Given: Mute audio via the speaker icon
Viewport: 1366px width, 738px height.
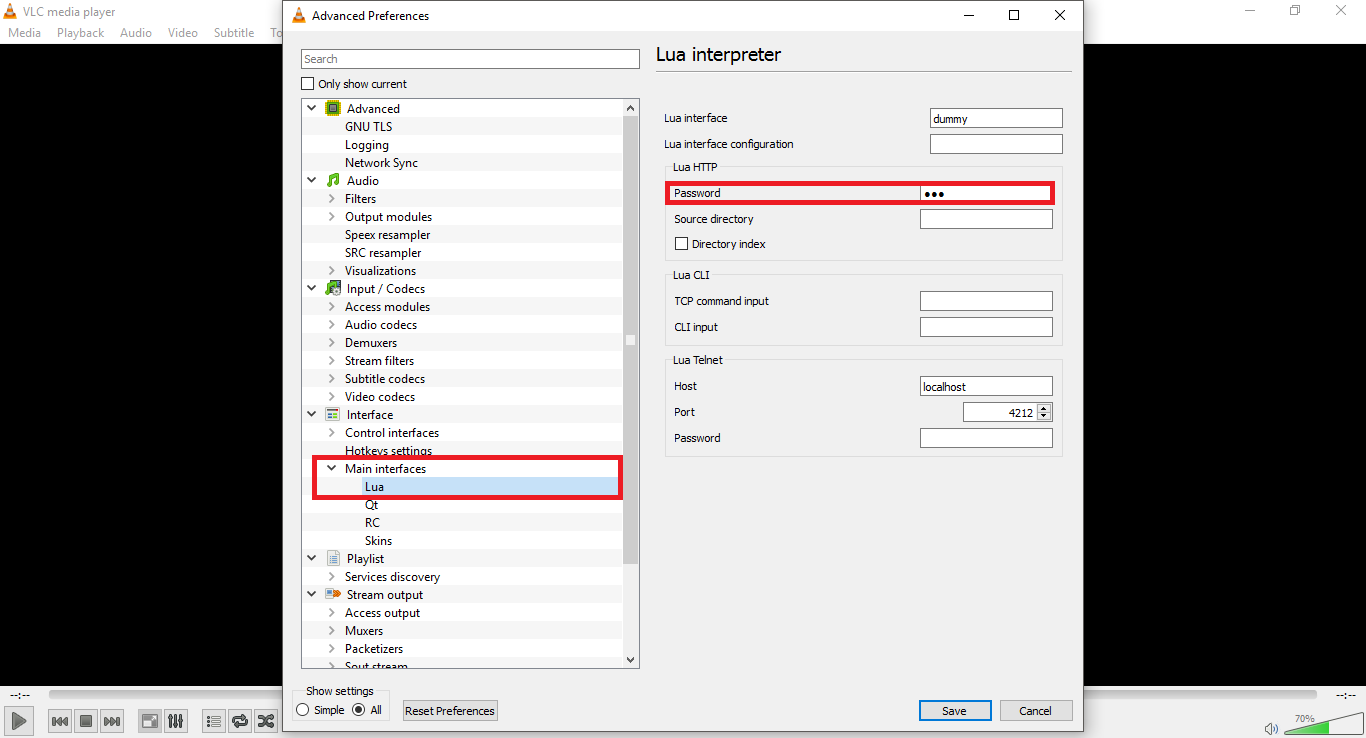Looking at the screenshot, I should coord(1271,728).
